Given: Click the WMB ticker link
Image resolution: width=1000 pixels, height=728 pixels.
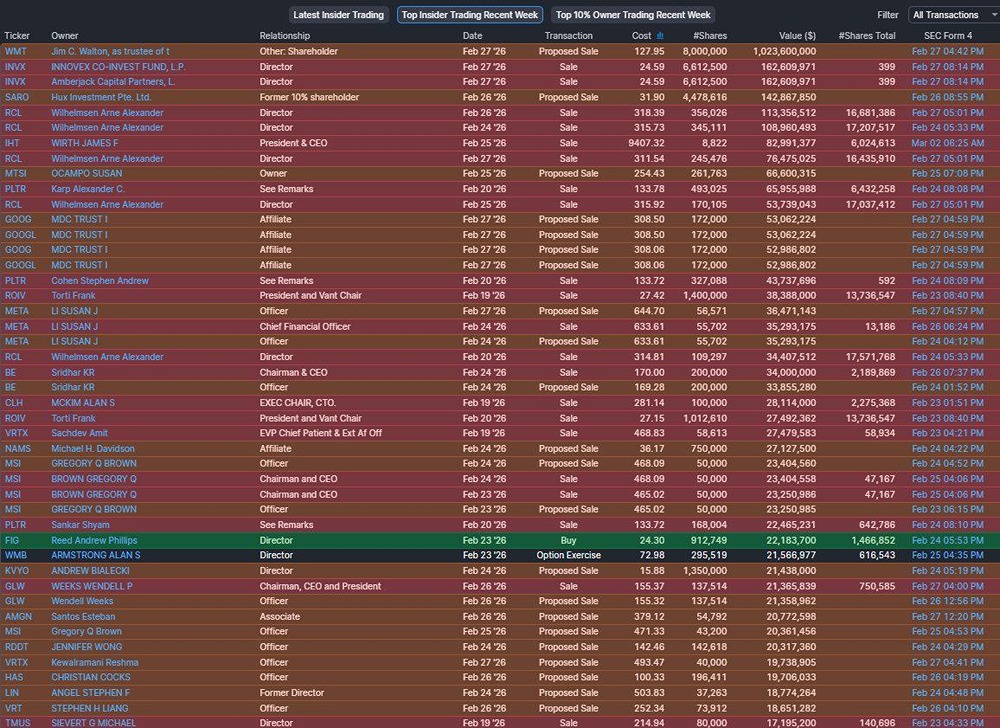Looking at the screenshot, I should (16, 555).
